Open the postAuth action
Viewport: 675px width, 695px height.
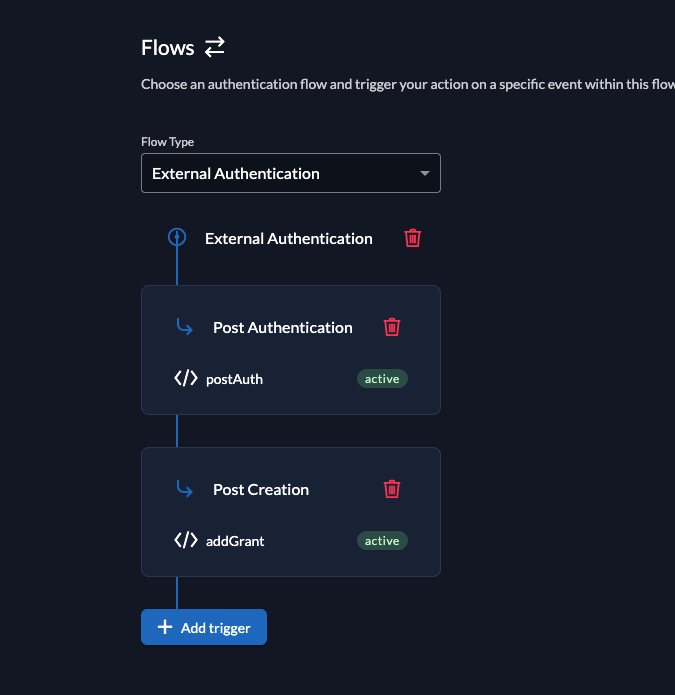pyautogui.click(x=234, y=379)
